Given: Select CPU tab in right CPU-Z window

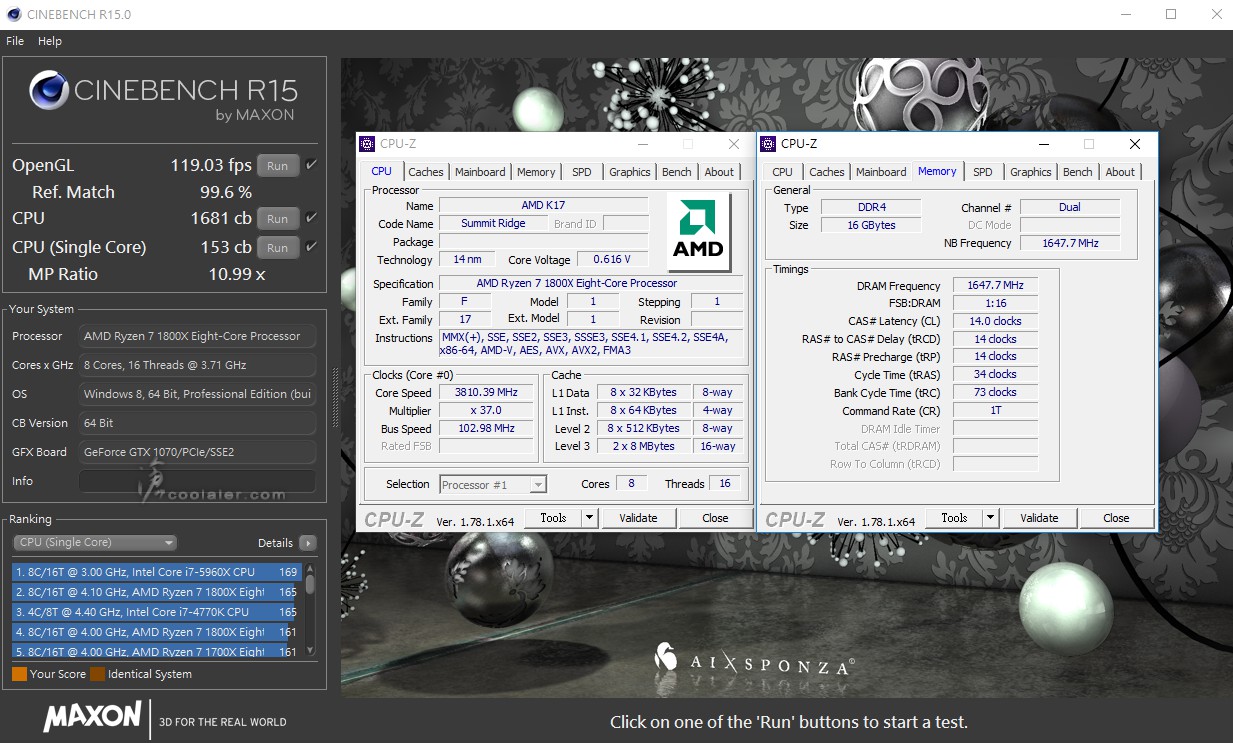Looking at the screenshot, I should pos(783,172).
